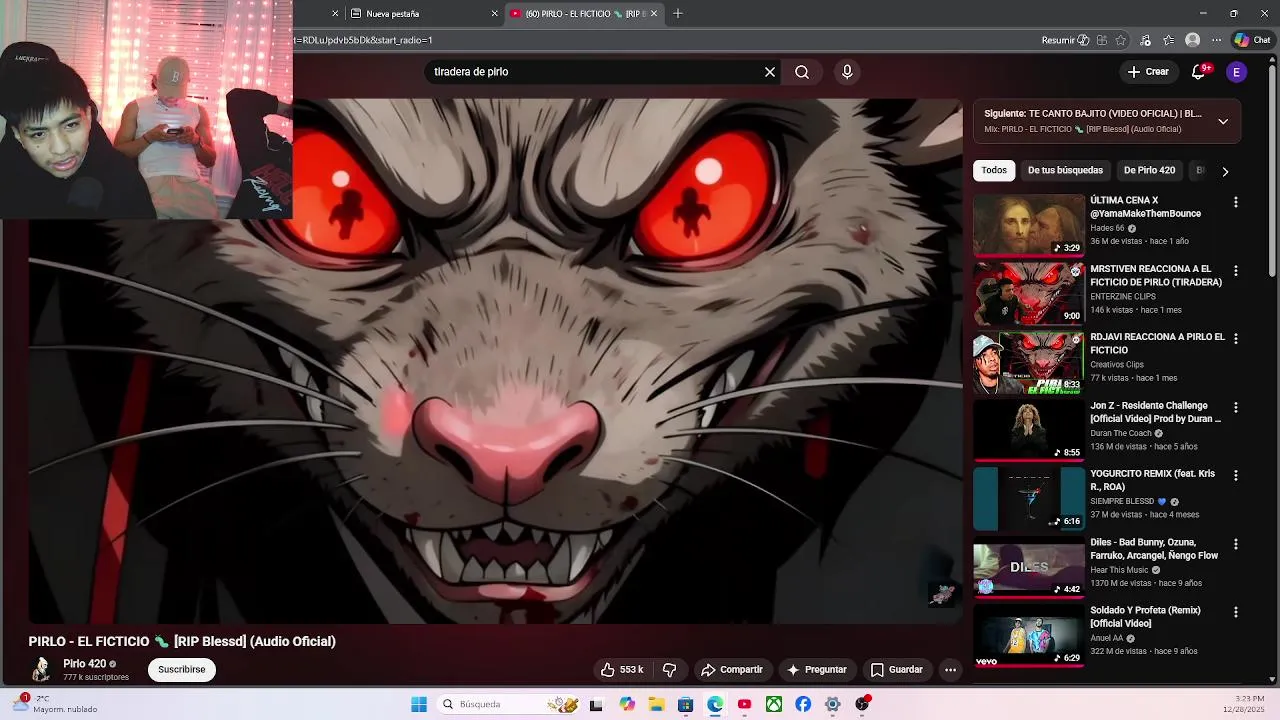Collapse the Siguiente mix panel chevron
The width and height of the screenshot is (1280, 720).
pyautogui.click(x=1223, y=121)
